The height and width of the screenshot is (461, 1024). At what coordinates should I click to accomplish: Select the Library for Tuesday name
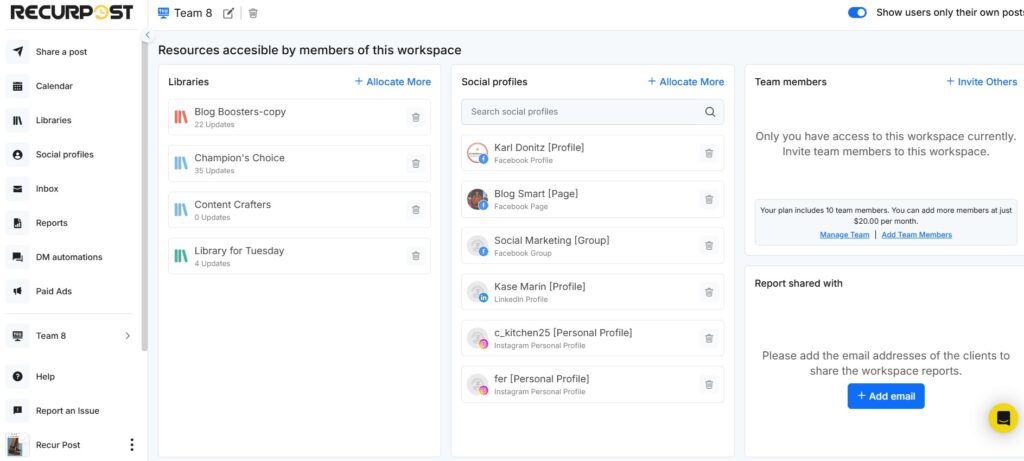point(239,251)
